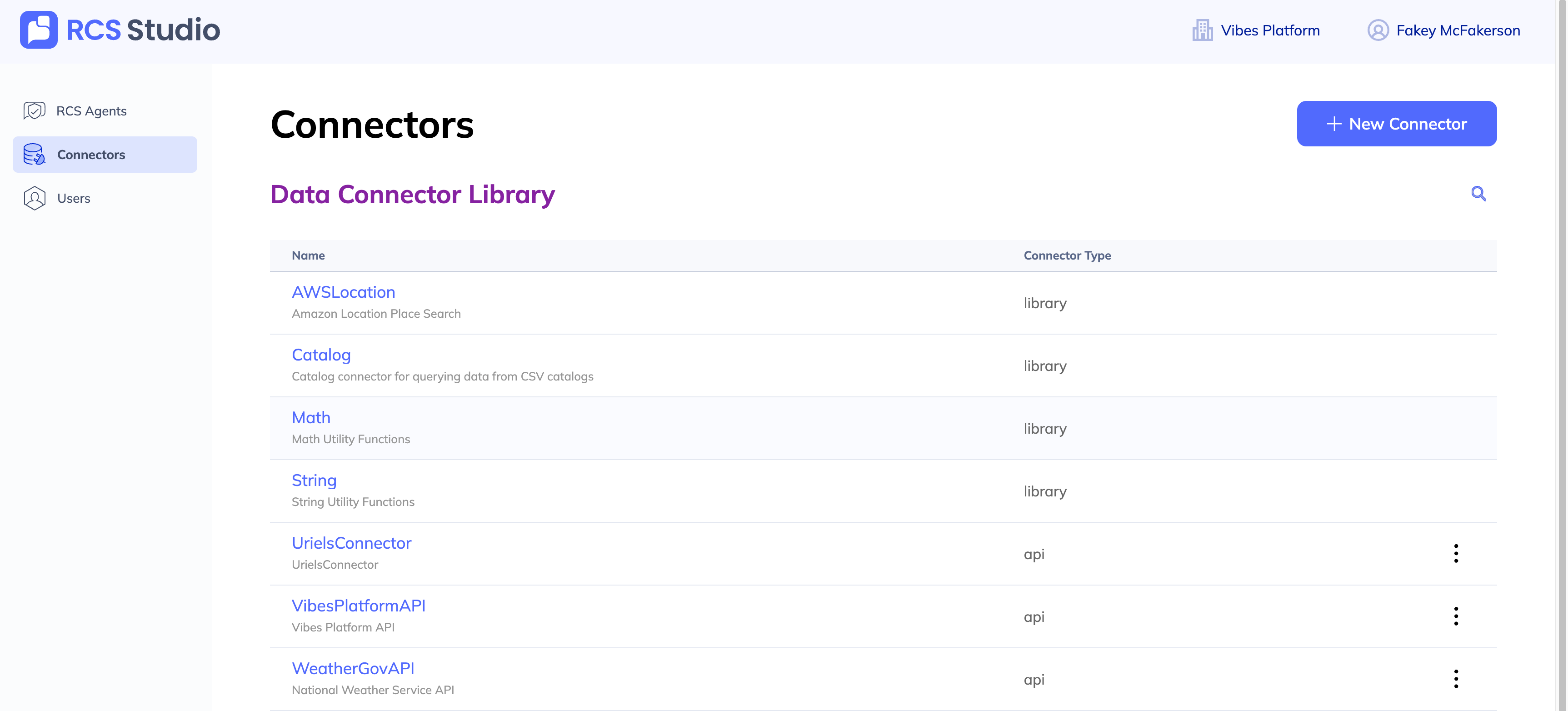Open WeatherGovAPI three-dot options menu

pos(1455,679)
